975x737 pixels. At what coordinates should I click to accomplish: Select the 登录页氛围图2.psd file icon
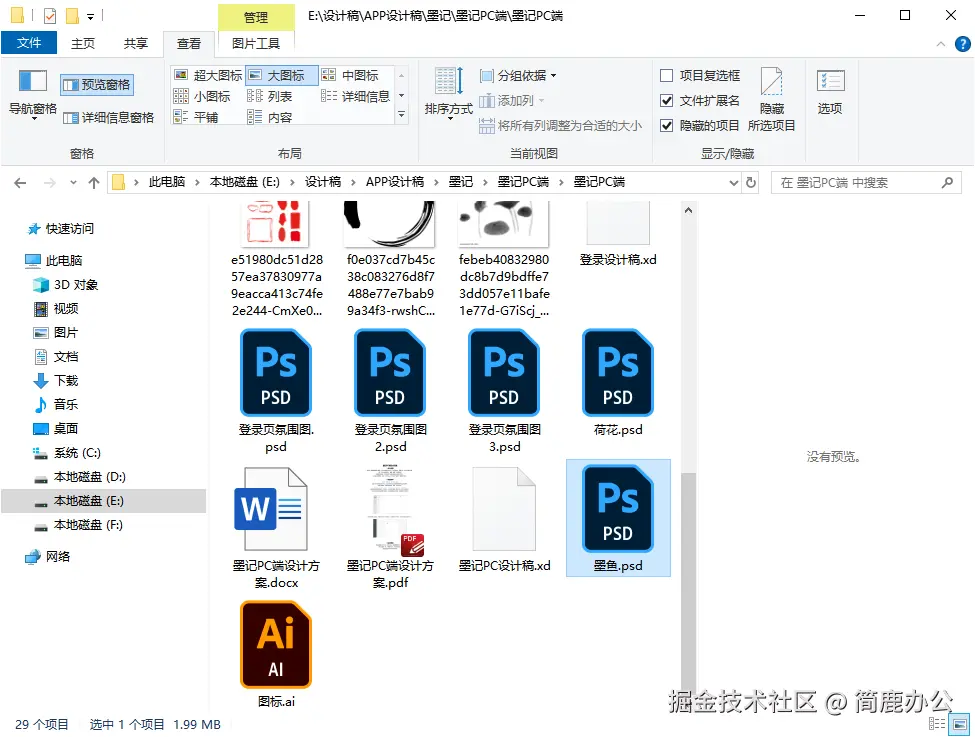pyautogui.click(x=390, y=373)
